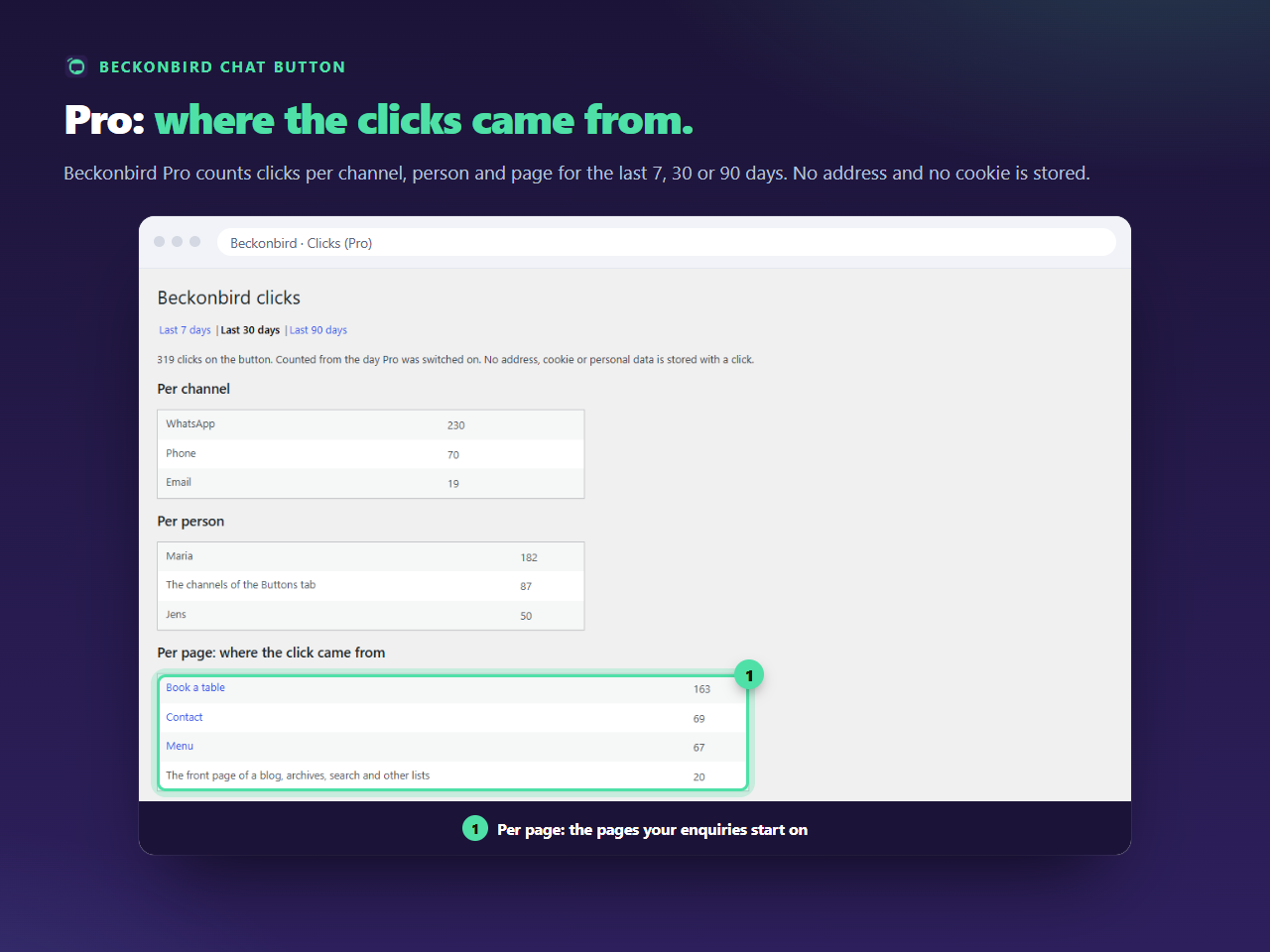Follow the Contact page link
The width and height of the screenshot is (1270, 952).
pyautogui.click(x=185, y=717)
